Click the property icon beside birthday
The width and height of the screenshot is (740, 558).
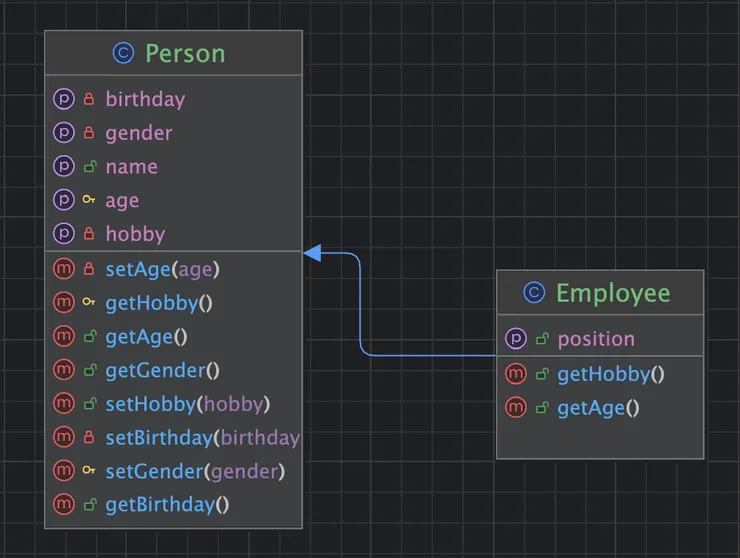(64, 99)
